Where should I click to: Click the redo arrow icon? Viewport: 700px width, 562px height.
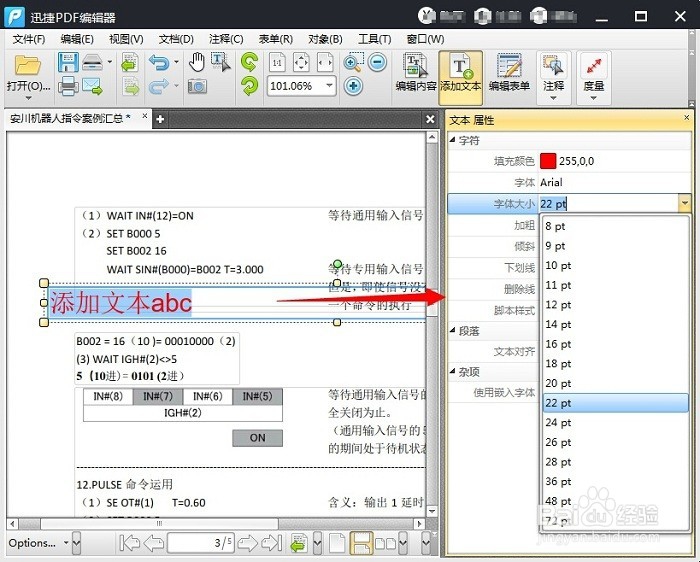(159, 86)
